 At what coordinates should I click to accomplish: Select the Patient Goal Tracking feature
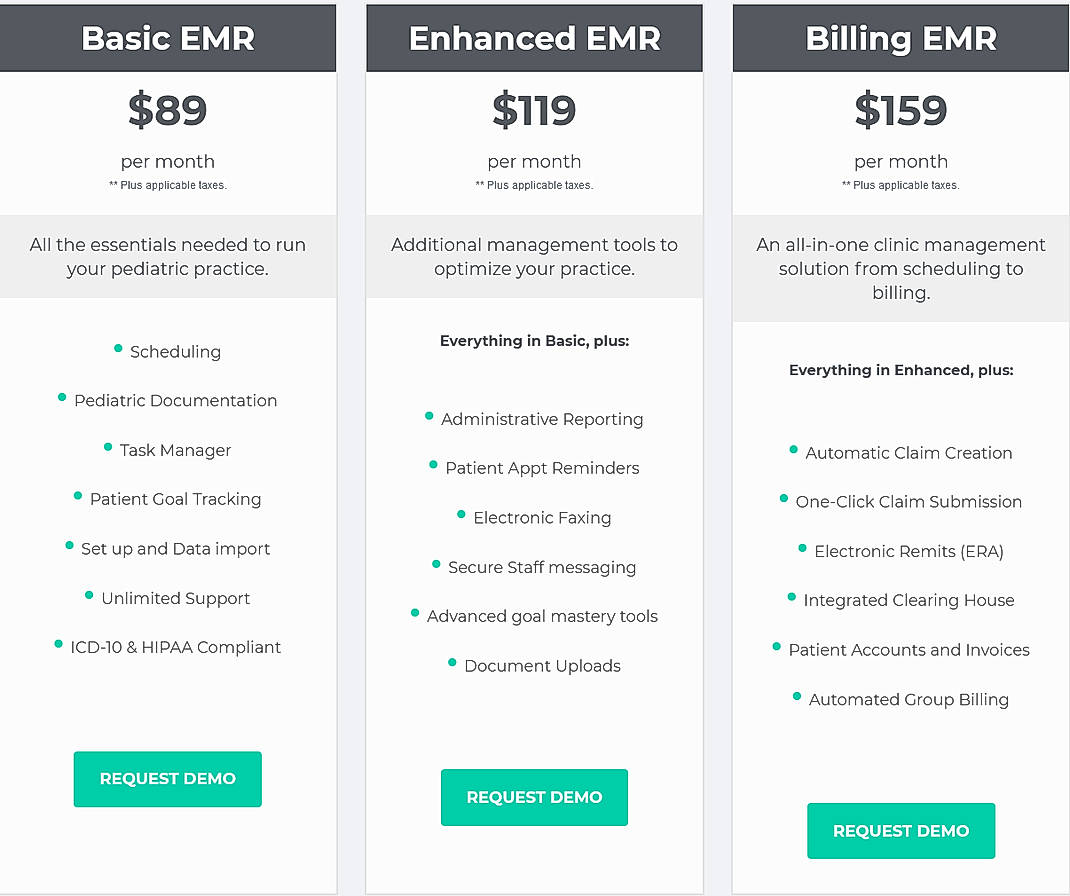point(175,498)
